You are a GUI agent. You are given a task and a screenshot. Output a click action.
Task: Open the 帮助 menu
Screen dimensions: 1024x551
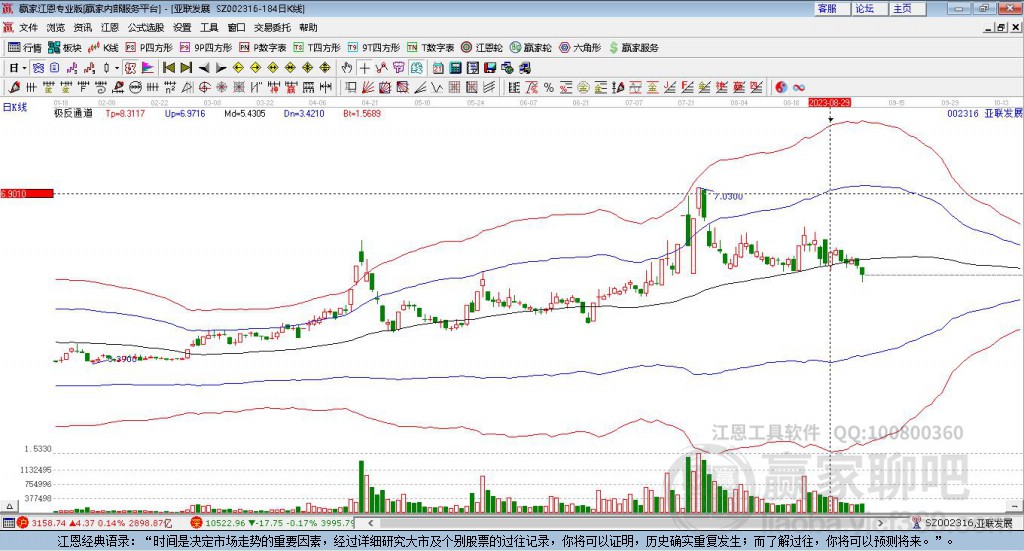coord(308,27)
